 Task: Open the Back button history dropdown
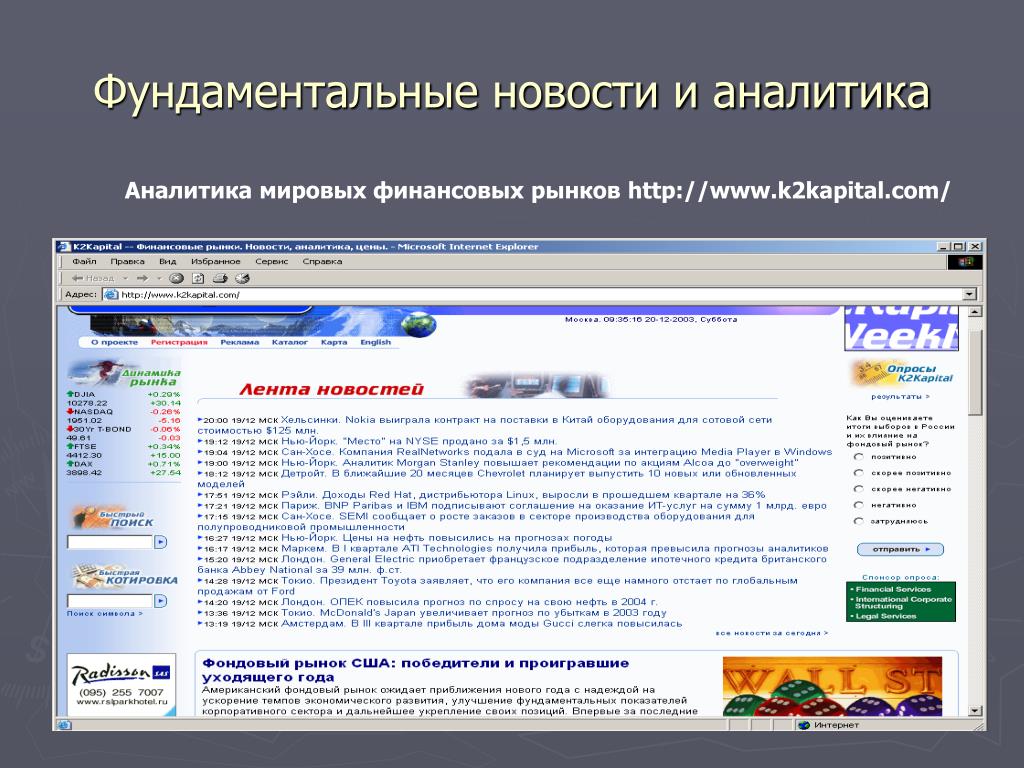click(x=125, y=278)
